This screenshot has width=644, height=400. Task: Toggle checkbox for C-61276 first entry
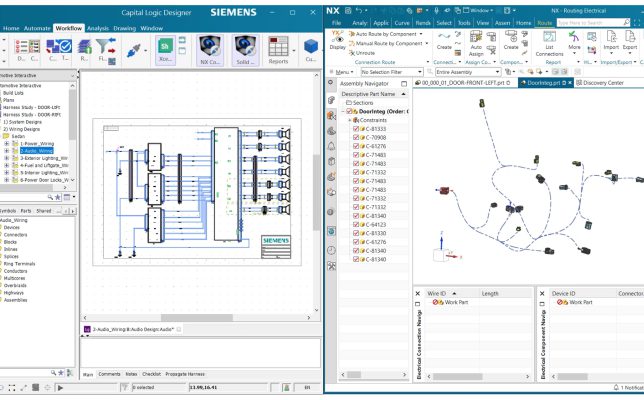356,146
